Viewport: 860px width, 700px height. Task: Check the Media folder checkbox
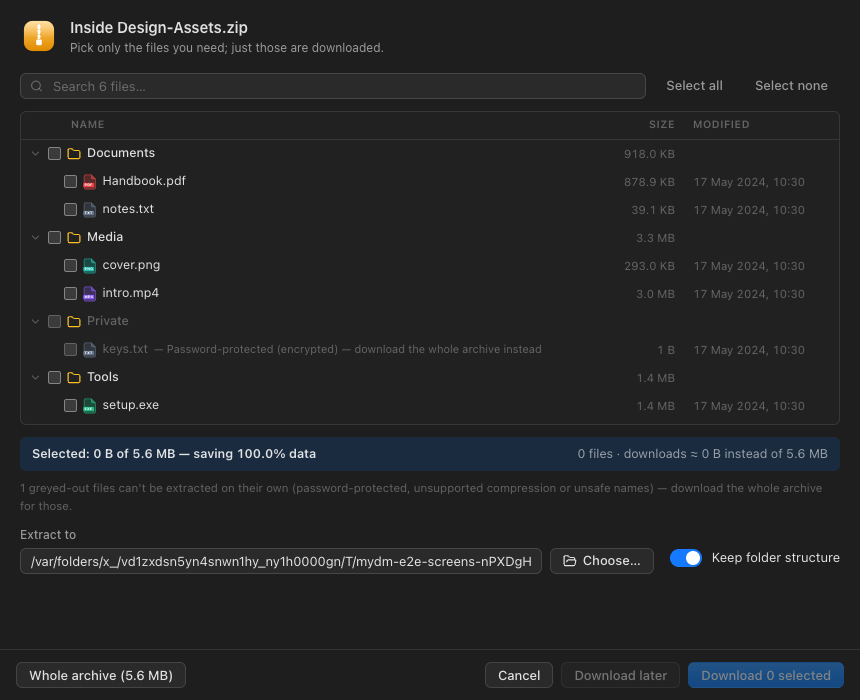(54, 238)
